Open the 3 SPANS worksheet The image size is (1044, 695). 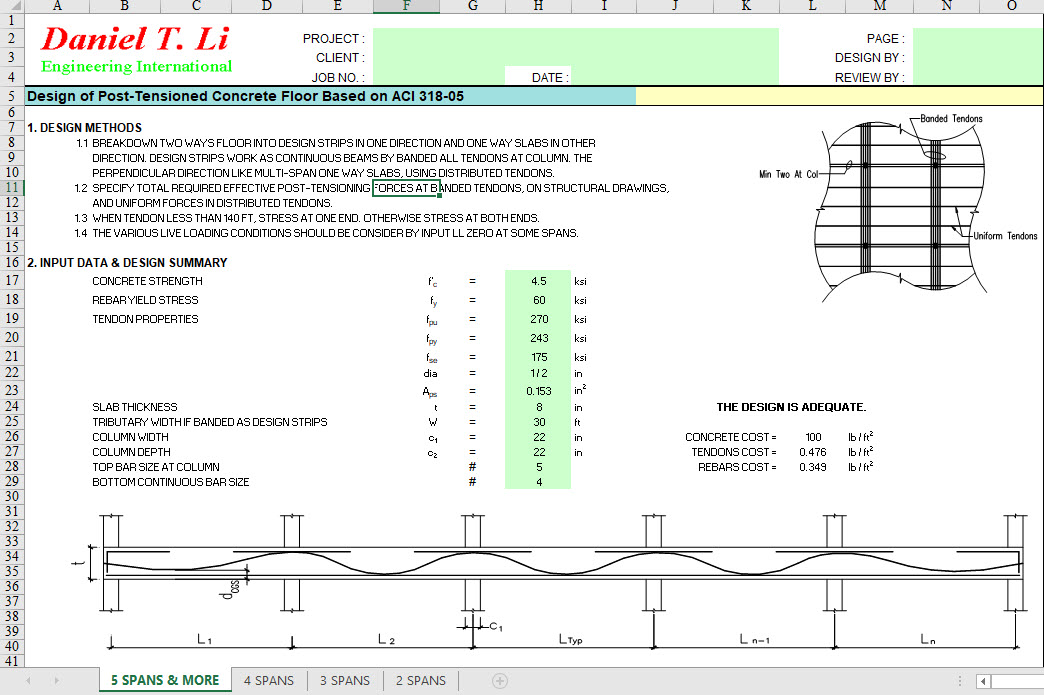tap(344, 680)
